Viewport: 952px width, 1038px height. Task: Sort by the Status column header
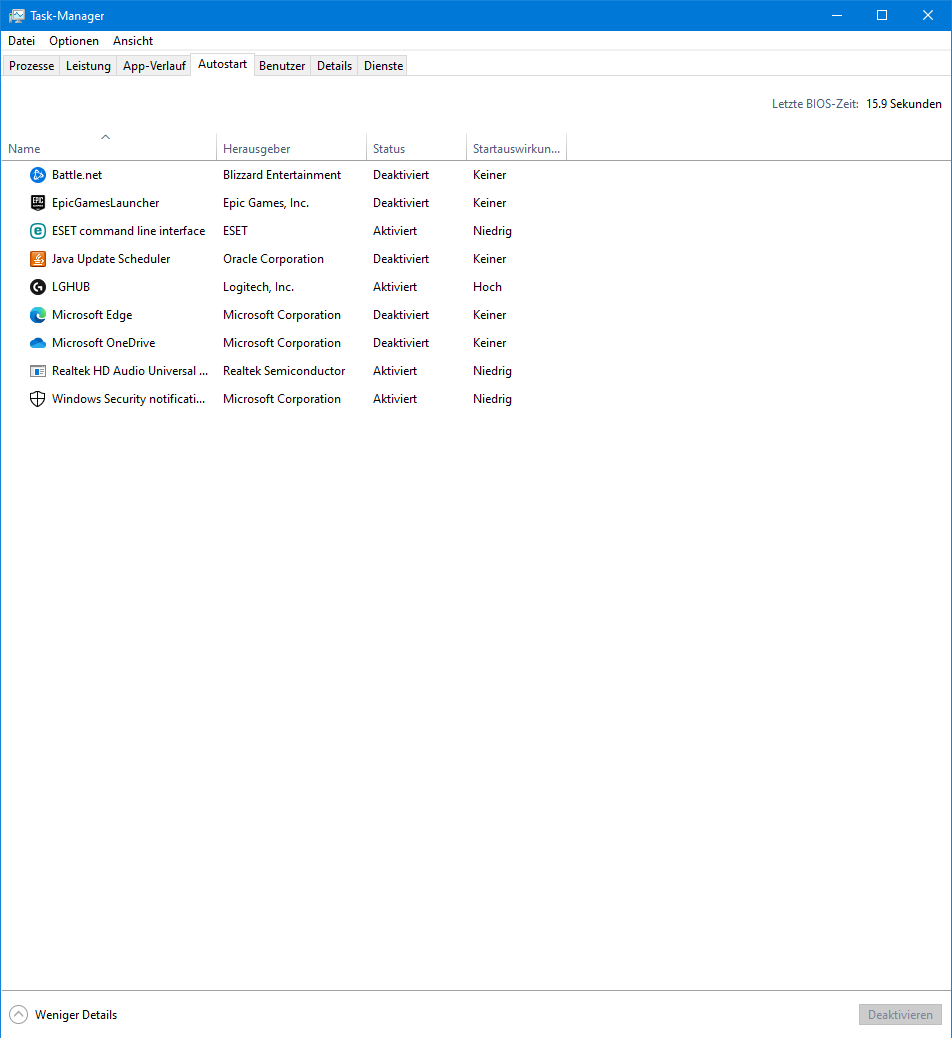click(x=416, y=148)
